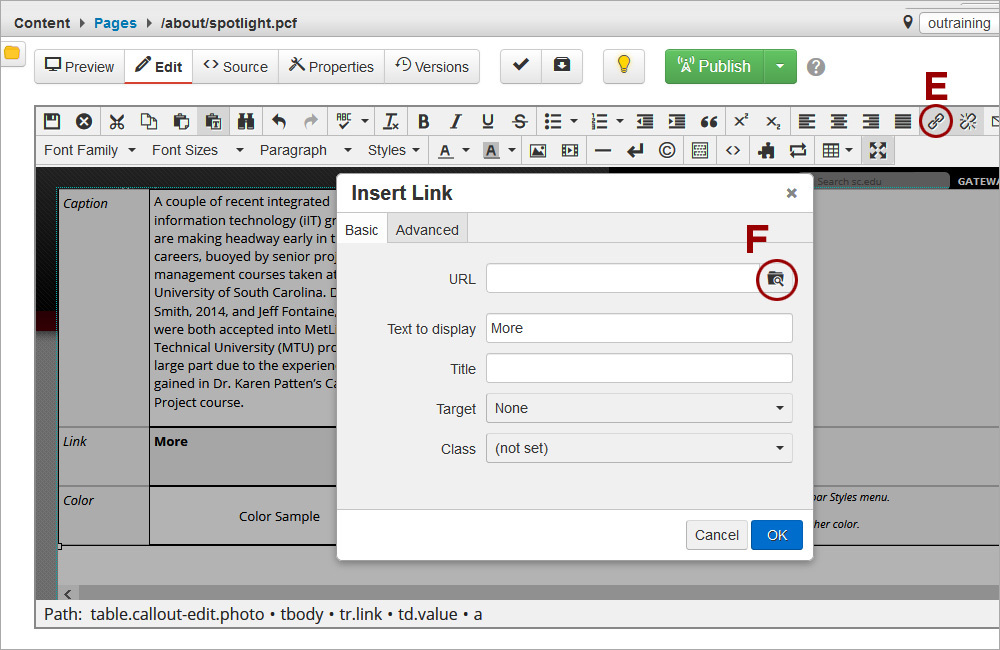Click the Paste clipboard icon
The image size is (1000, 650).
click(181, 121)
